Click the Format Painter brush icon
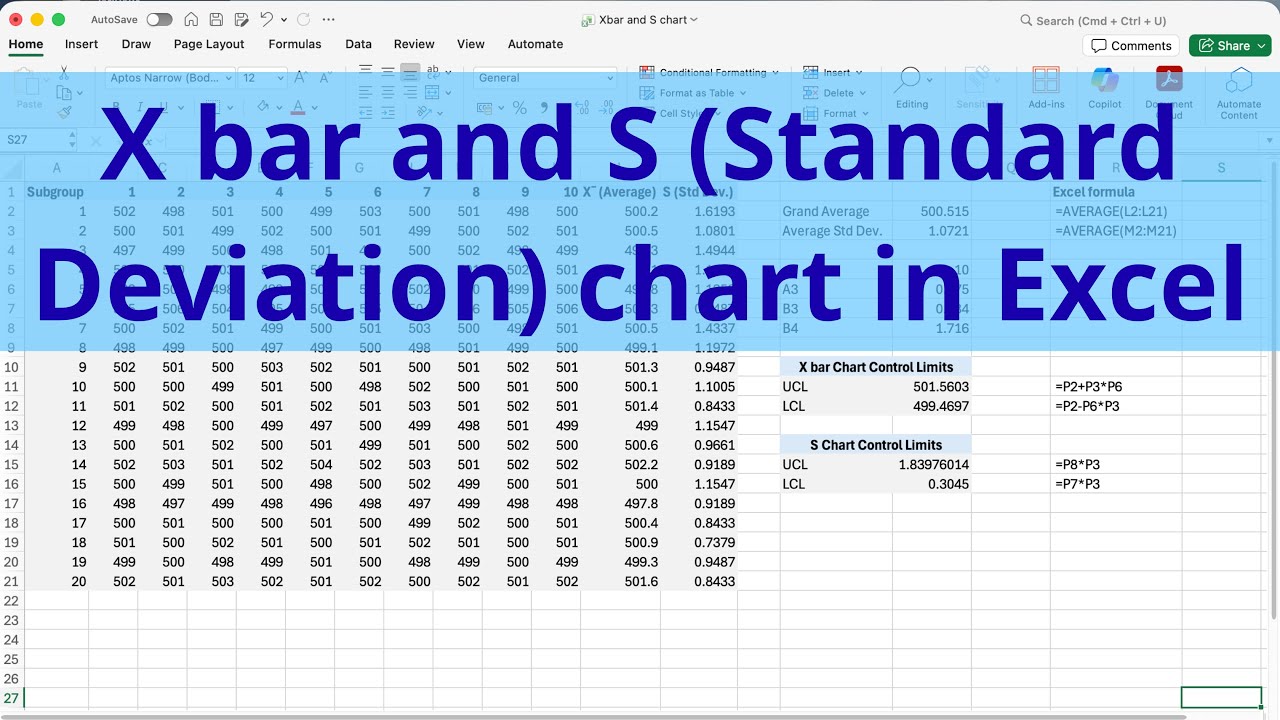 coord(64,113)
